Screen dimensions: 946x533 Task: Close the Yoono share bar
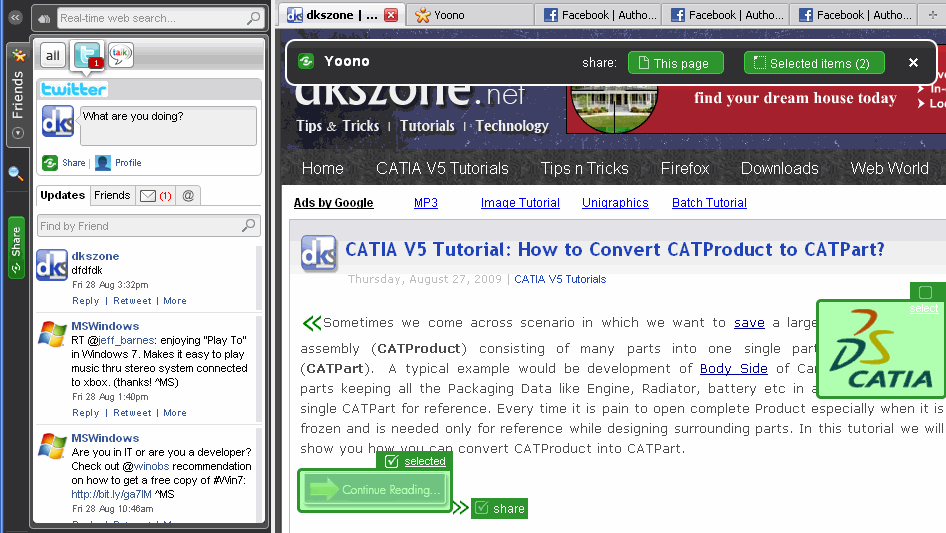click(x=913, y=62)
